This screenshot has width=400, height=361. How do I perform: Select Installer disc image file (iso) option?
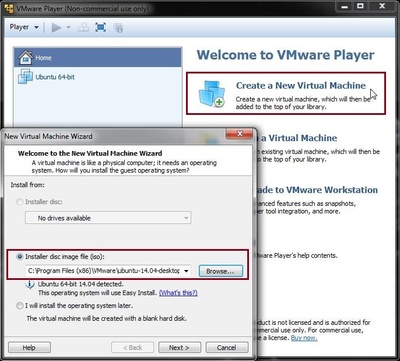[20, 257]
